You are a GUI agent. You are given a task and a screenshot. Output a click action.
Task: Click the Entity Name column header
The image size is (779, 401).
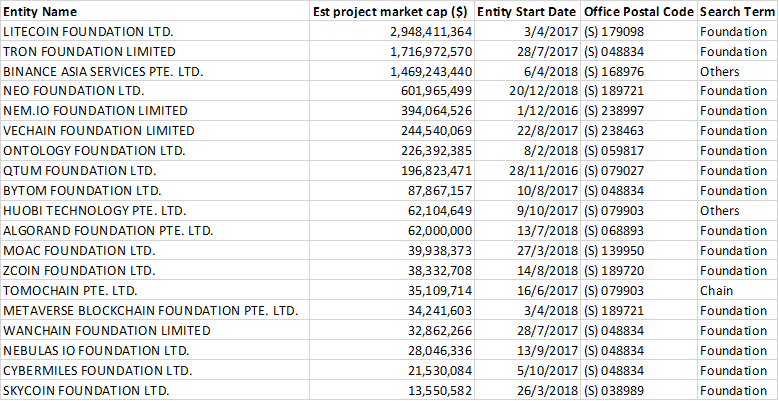(x=40, y=12)
